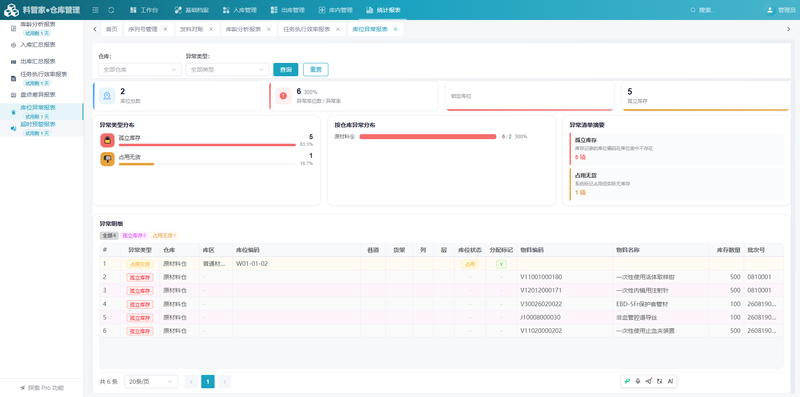
Task: Open 统计报表 menu
Action: [x=383, y=10]
